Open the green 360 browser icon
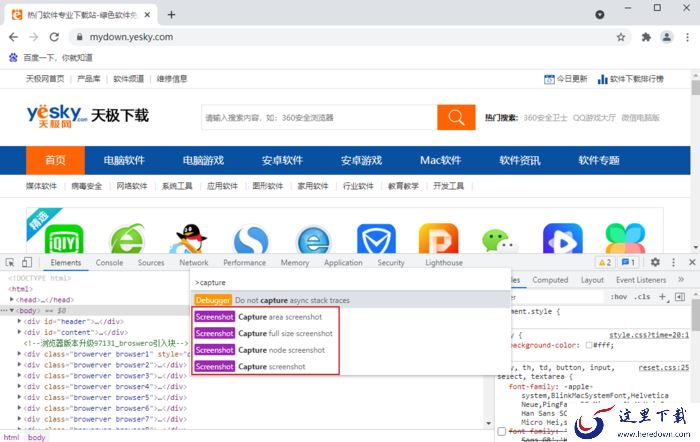Screen dimensions: 700x442 tap(127, 239)
